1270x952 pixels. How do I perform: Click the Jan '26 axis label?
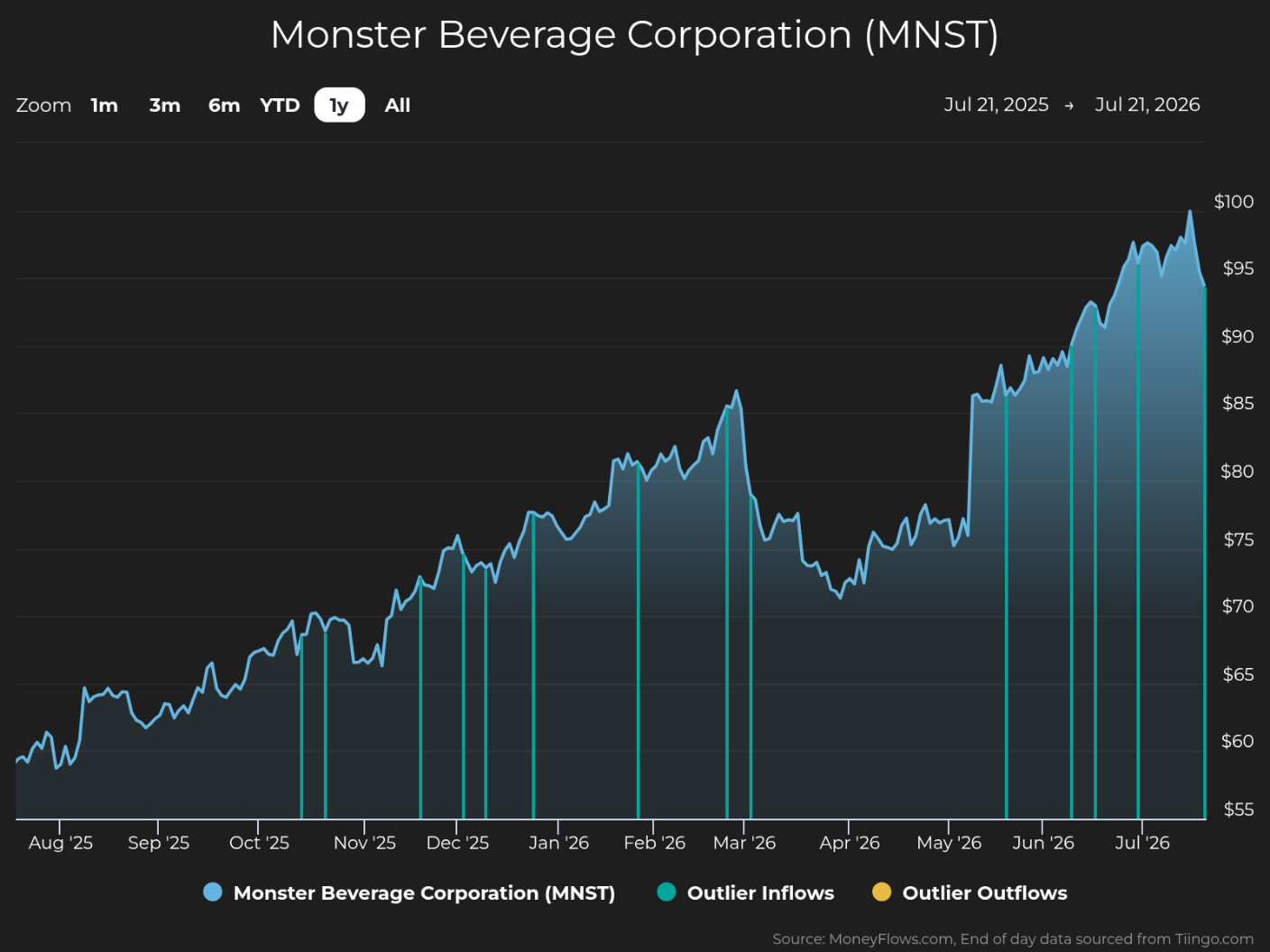558,843
